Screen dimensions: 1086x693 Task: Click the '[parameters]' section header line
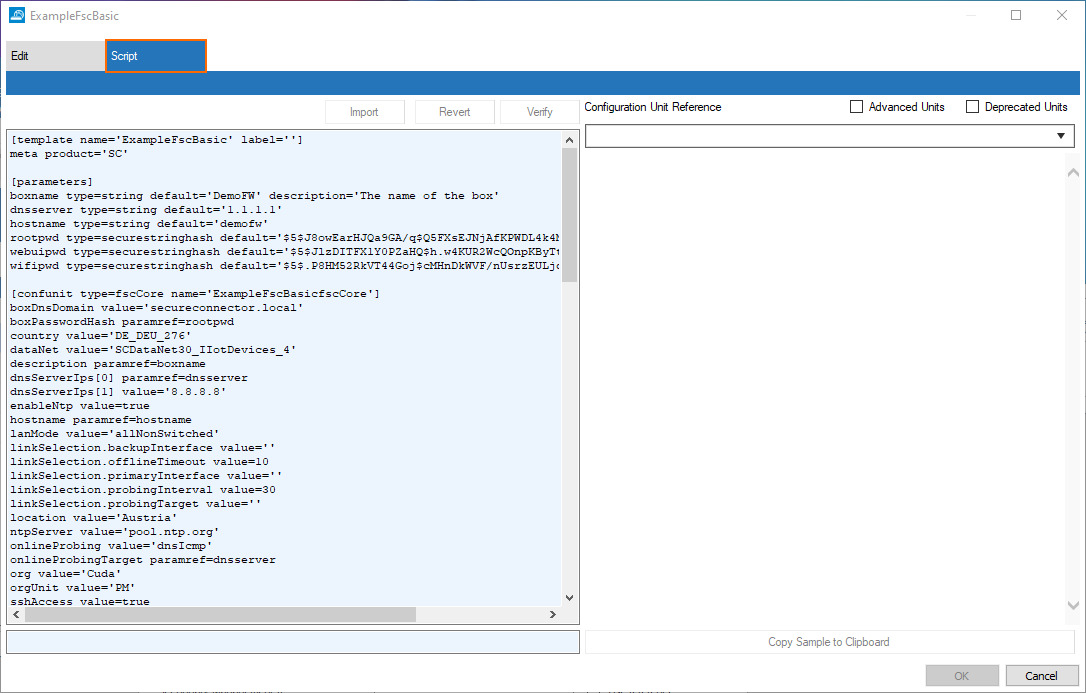click(51, 182)
